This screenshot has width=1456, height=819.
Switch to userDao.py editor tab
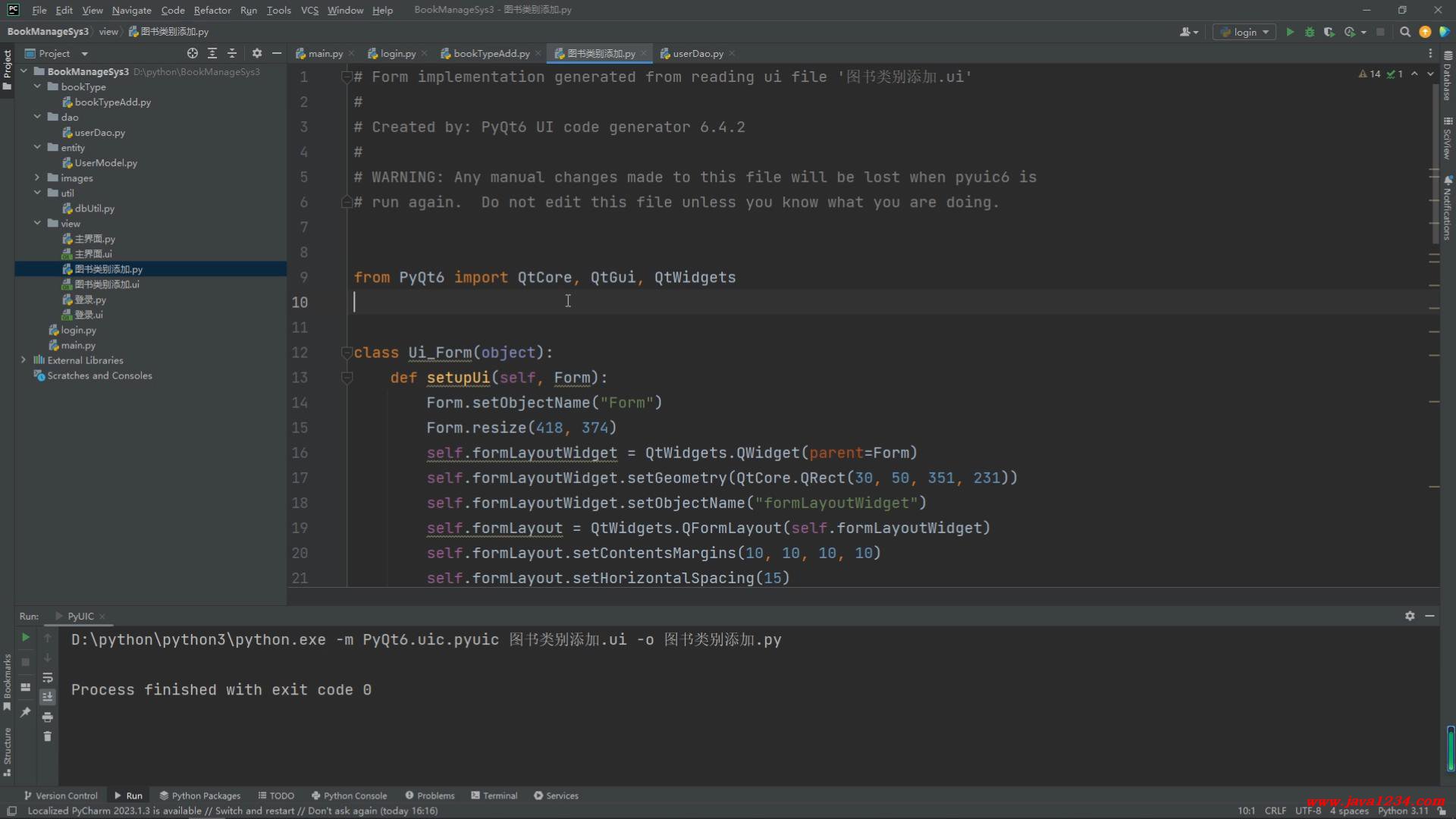click(698, 53)
